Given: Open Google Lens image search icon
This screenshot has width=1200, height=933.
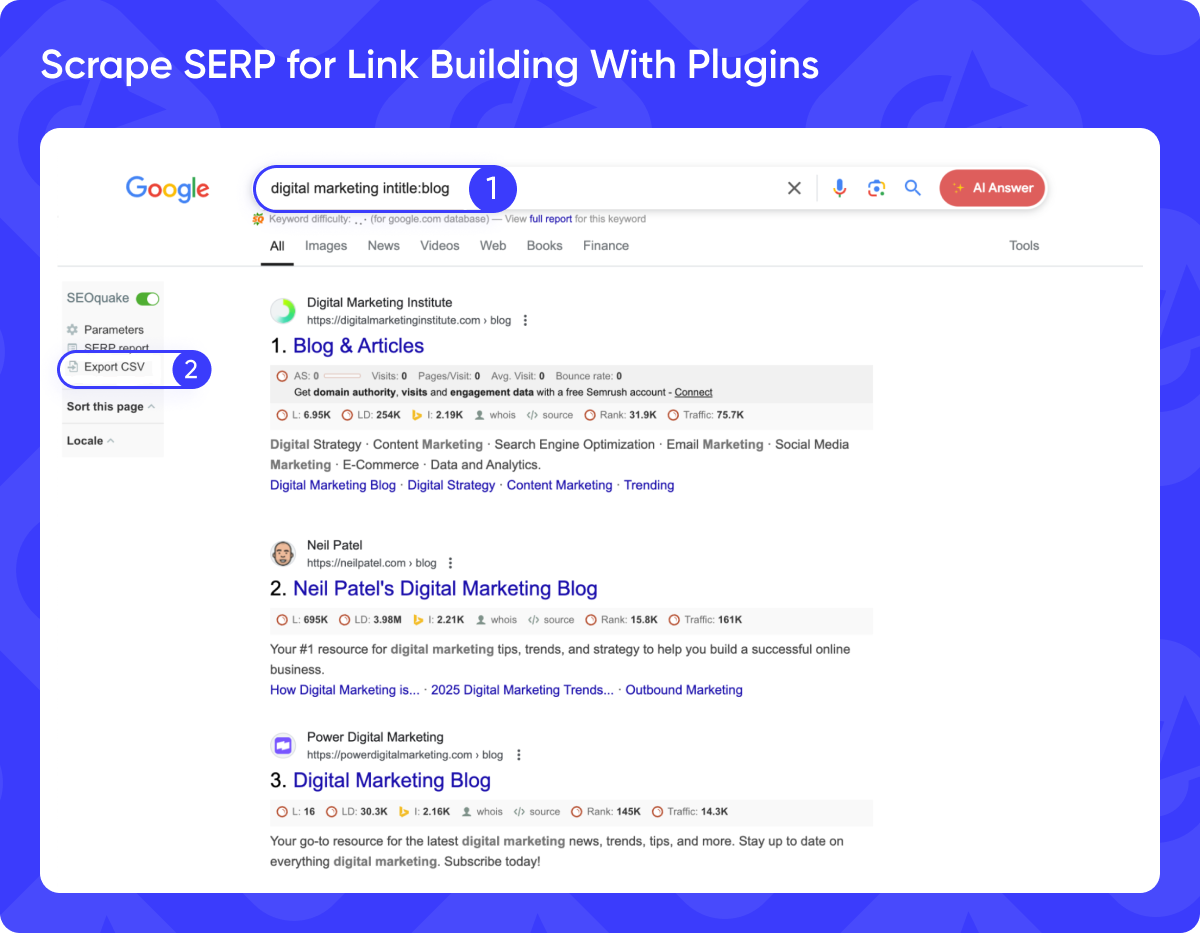Looking at the screenshot, I should 876,188.
